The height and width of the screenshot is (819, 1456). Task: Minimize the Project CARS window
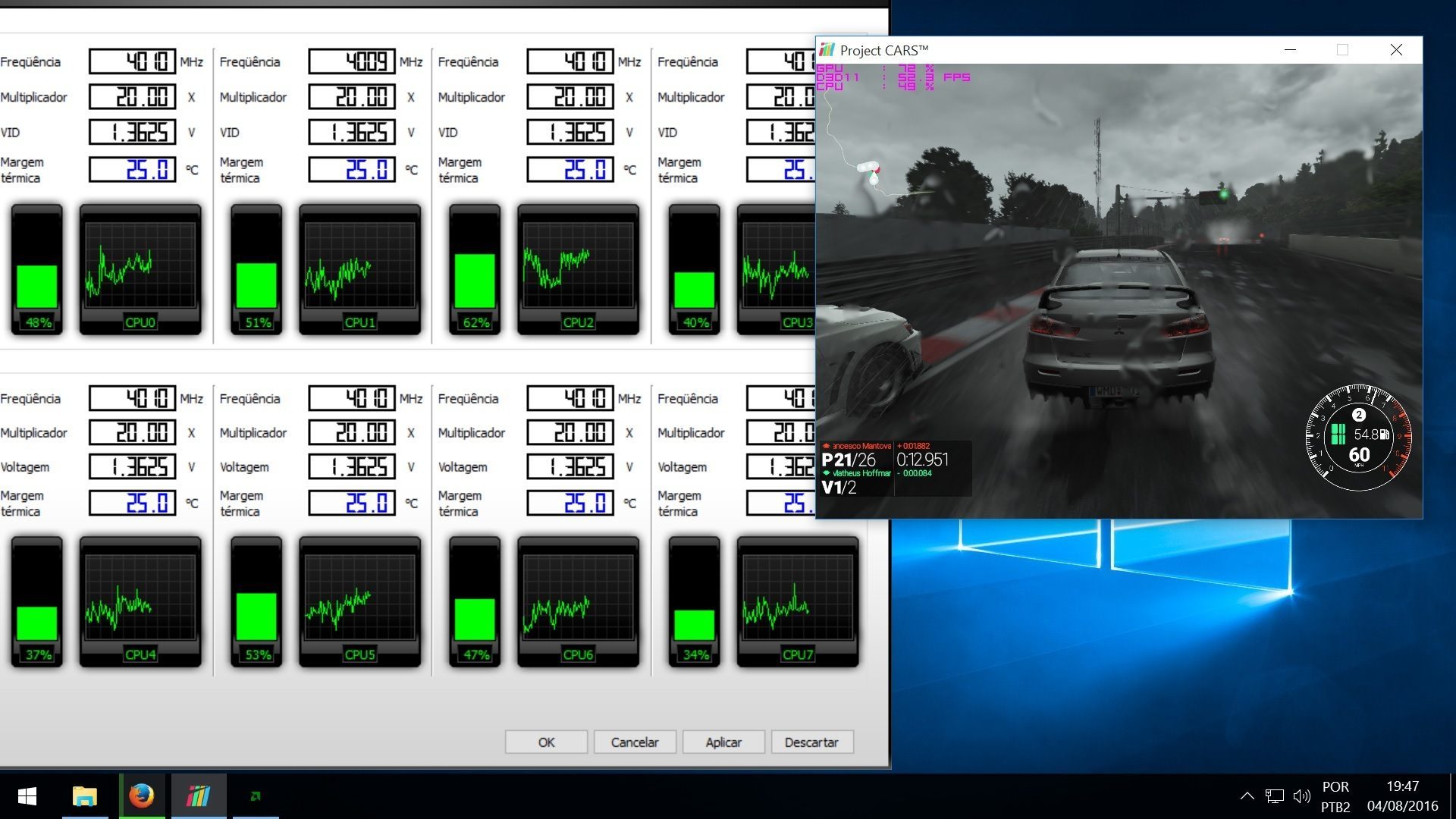tap(1290, 50)
